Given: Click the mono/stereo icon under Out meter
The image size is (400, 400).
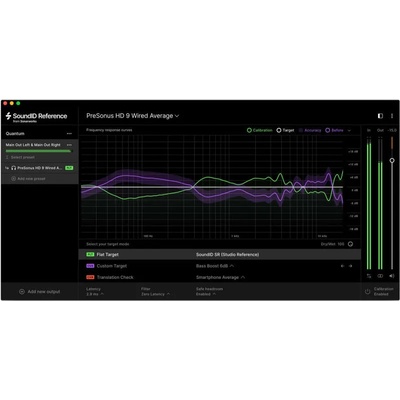Looking at the screenshot, I should (380, 276).
